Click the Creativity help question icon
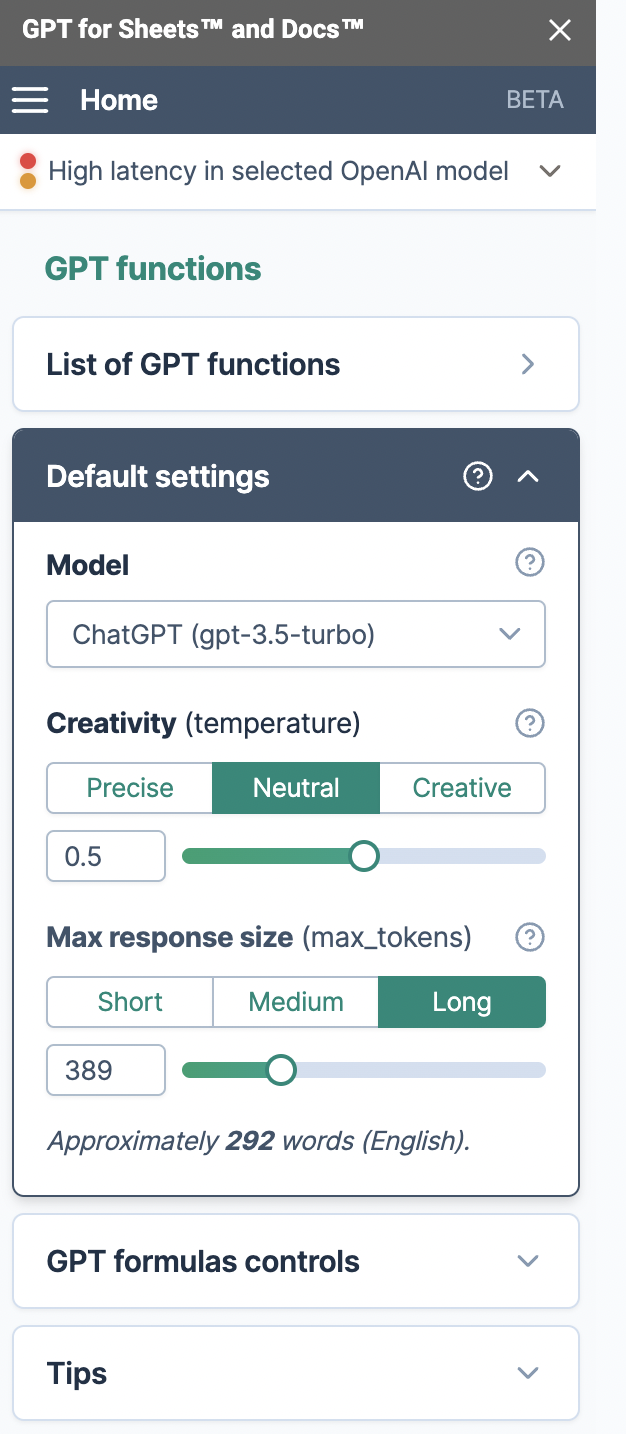The width and height of the screenshot is (626, 1434). click(x=529, y=723)
